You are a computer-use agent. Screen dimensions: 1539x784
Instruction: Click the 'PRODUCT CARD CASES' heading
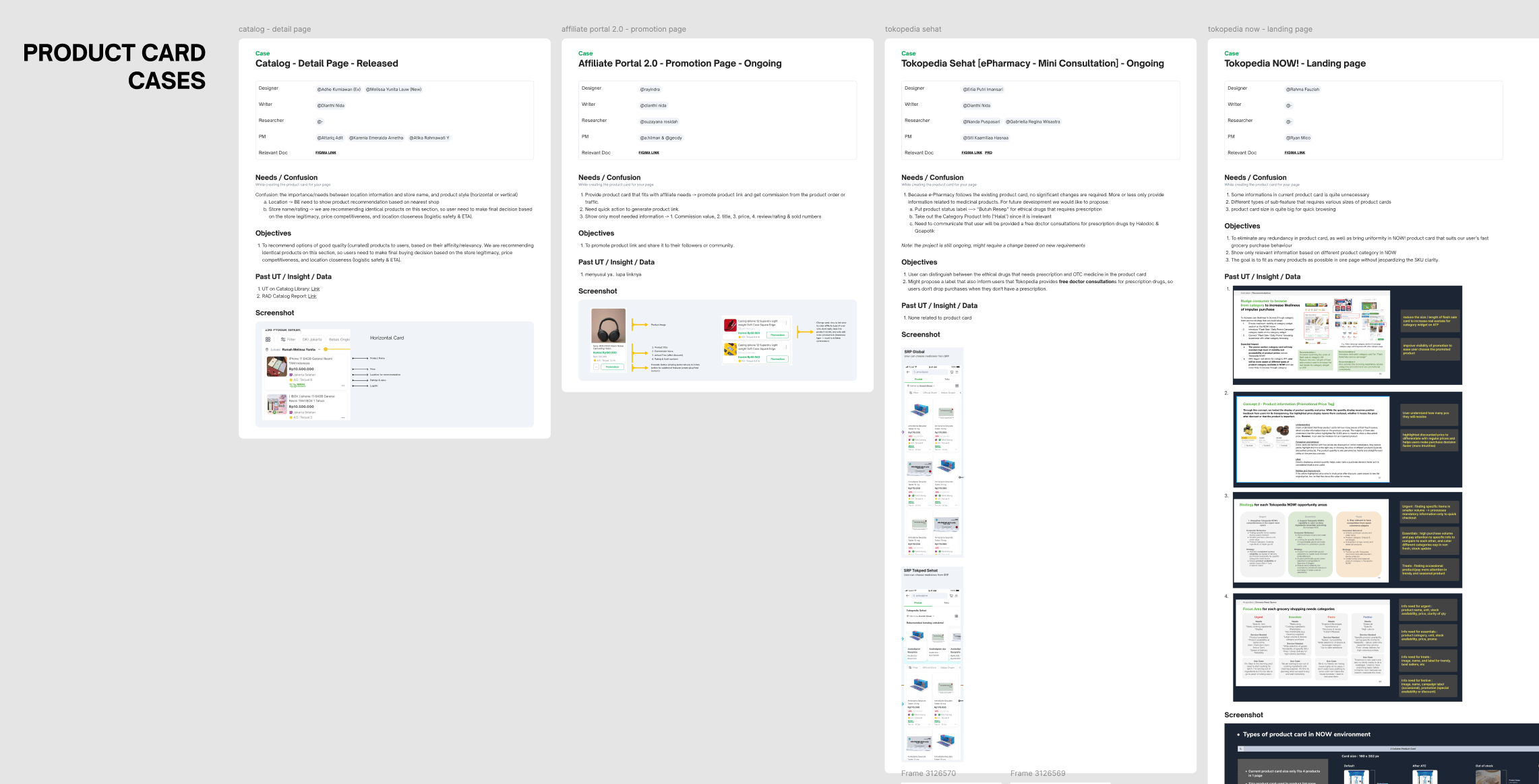(x=115, y=67)
